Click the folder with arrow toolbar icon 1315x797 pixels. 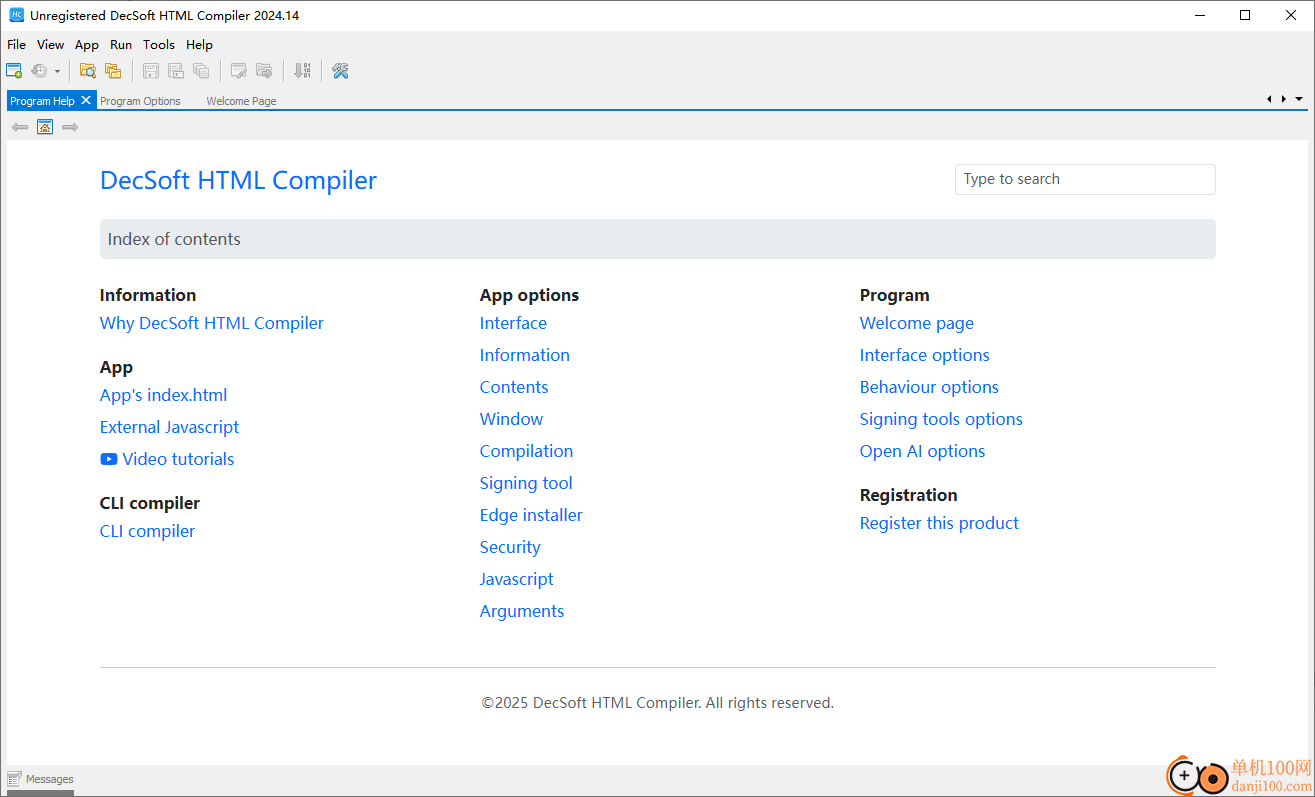tap(264, 71)
